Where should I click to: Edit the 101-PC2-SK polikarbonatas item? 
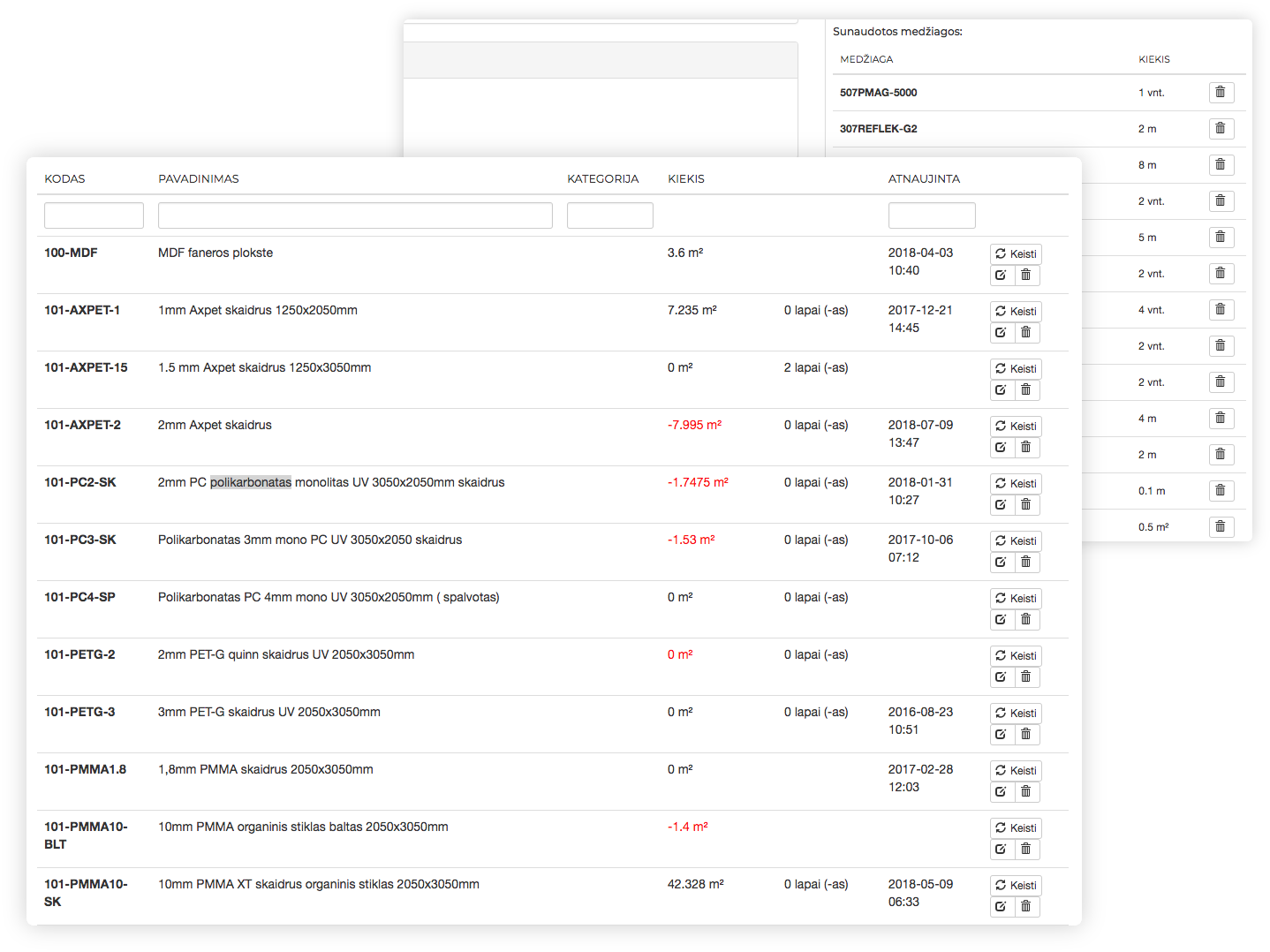click(x=1002, y=505)
